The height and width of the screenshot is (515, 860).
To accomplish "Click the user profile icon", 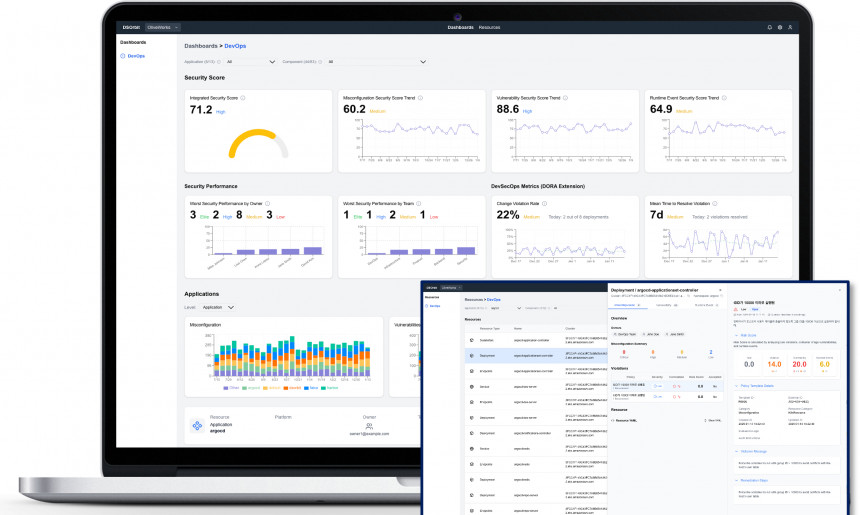I will 791,27.
